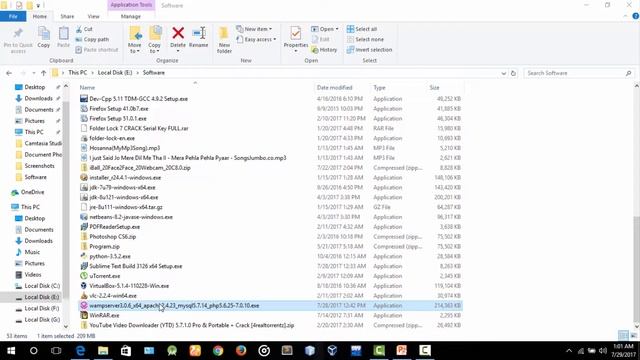The image size is (640, 360).
Task: Select OneDrive in navigation pane
Action: coord(32,192)
